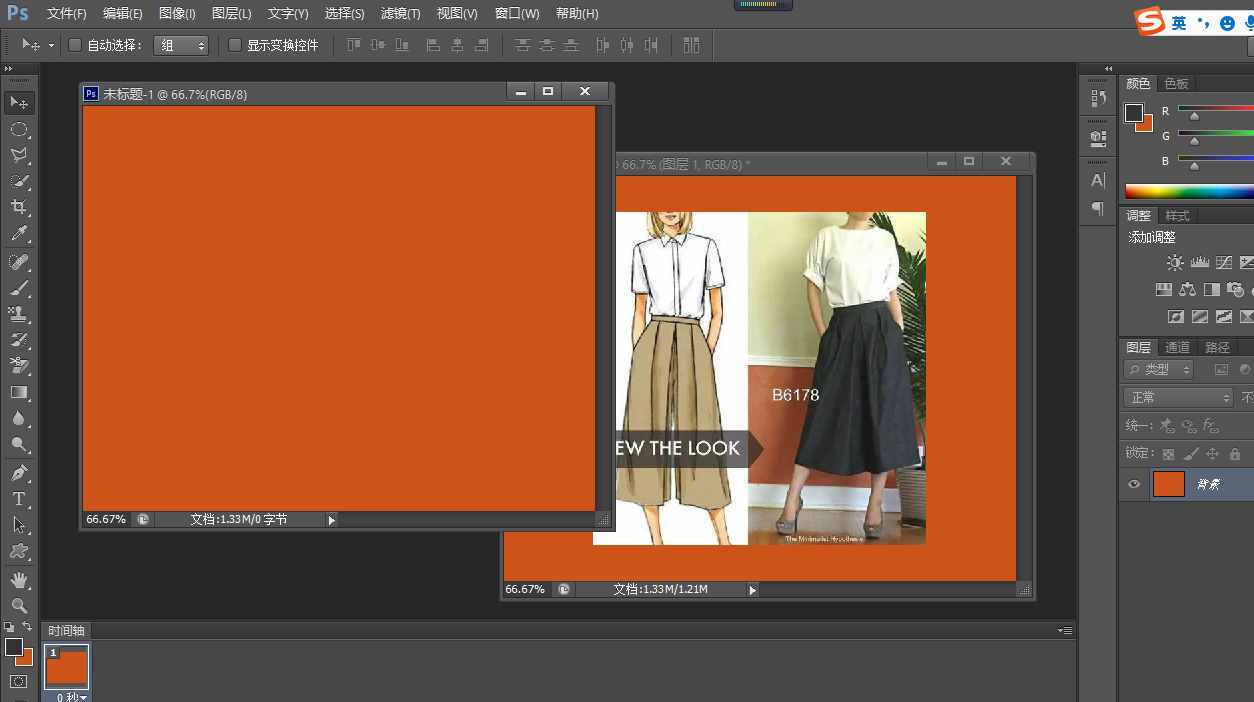
Task: Click the foreground color swatch in toolbox
Action: tap(13, 647)
